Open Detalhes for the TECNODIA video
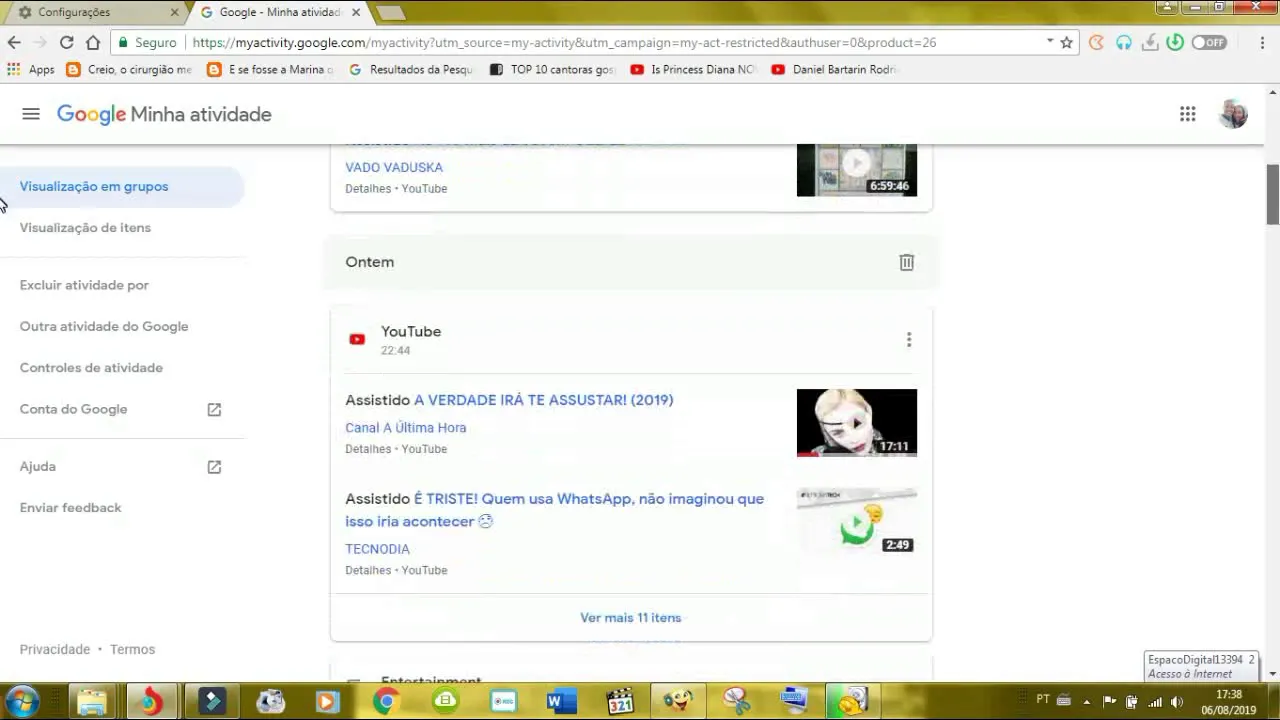Image resolution: width=1280 pixels, height=720 pixels. click(368, 570)
